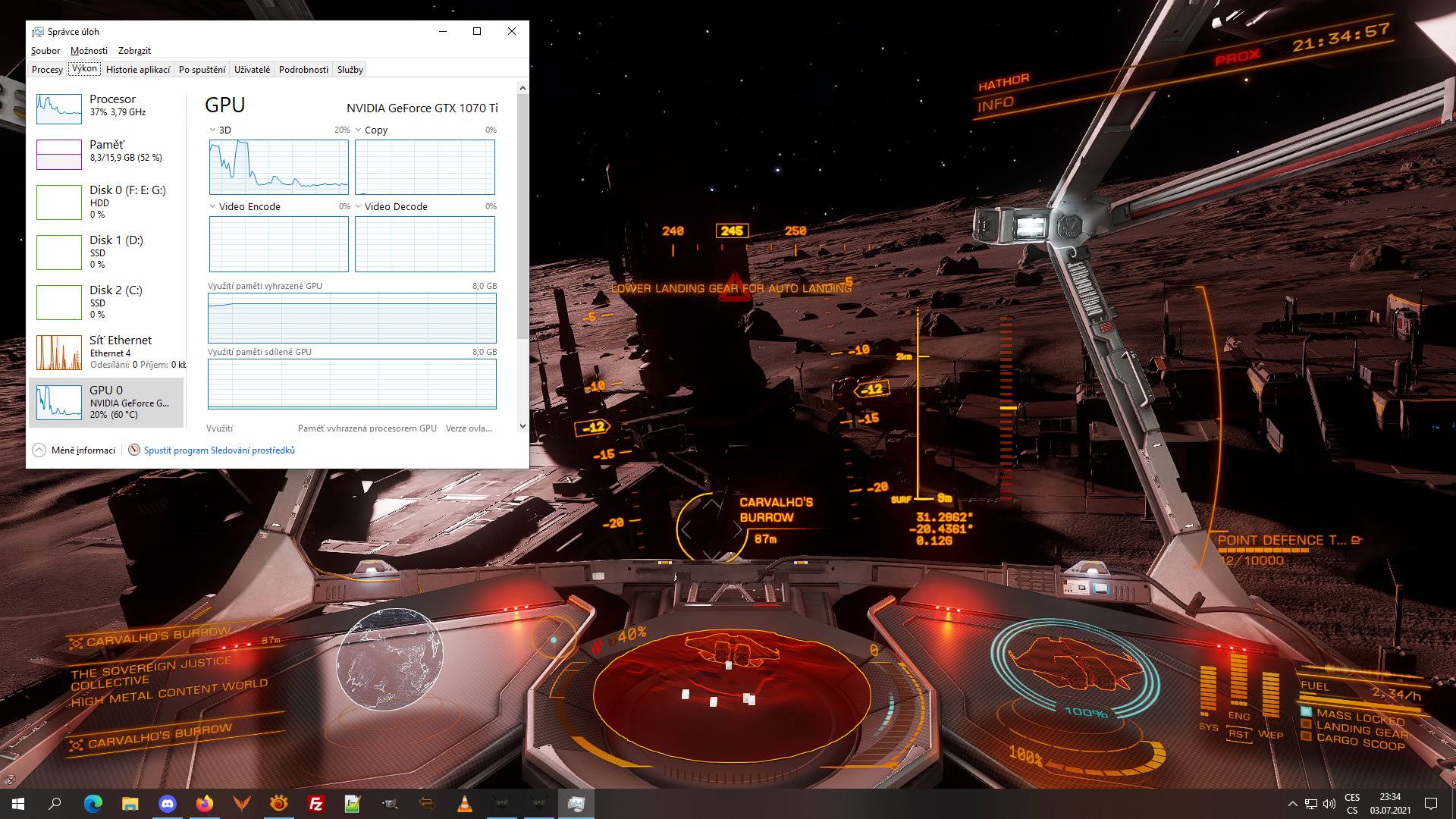Open XnView from the taskbar
1456x819 pixels.
pyautogui.click(x=278, y=804)
